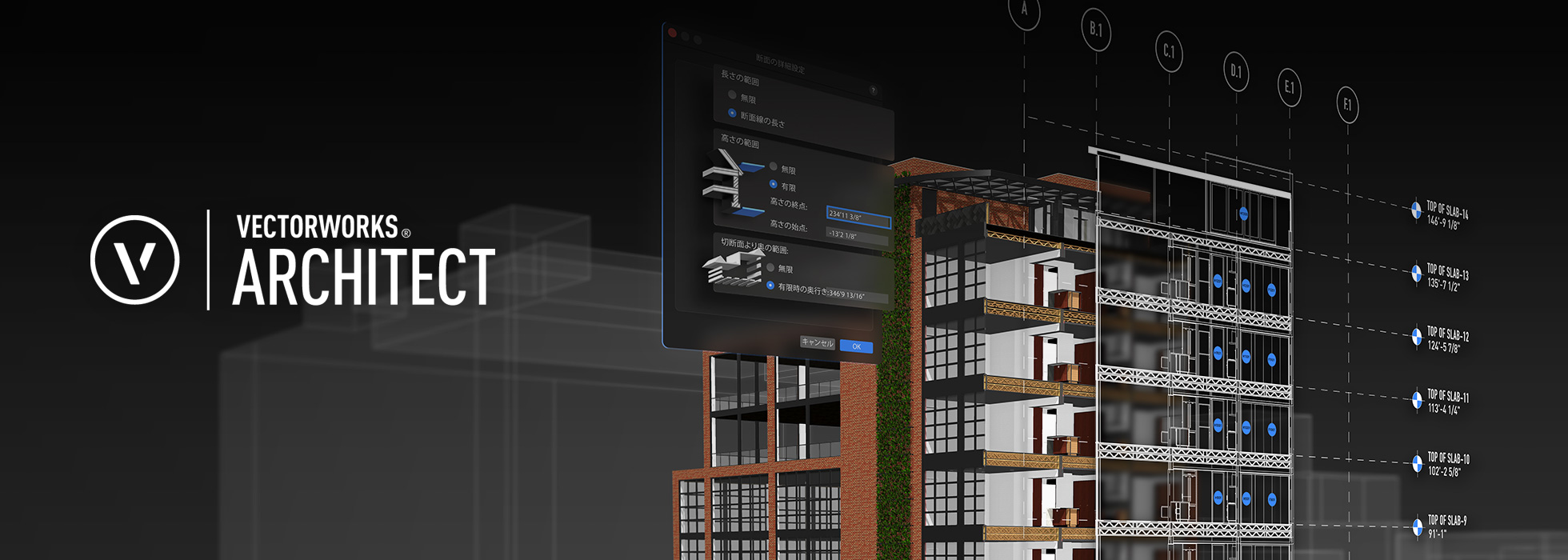Select 無限 radio under 高さの範囲
Viewport: 1568px width, 560px height.
(773, 167)
